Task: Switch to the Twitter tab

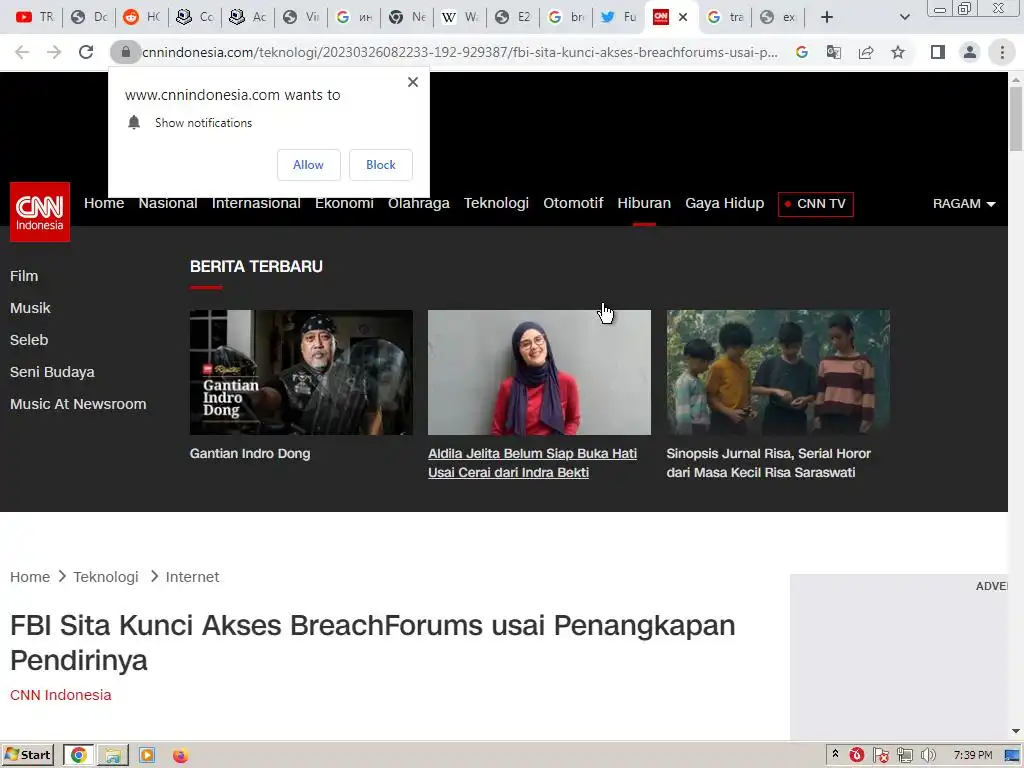Action: 618,17
